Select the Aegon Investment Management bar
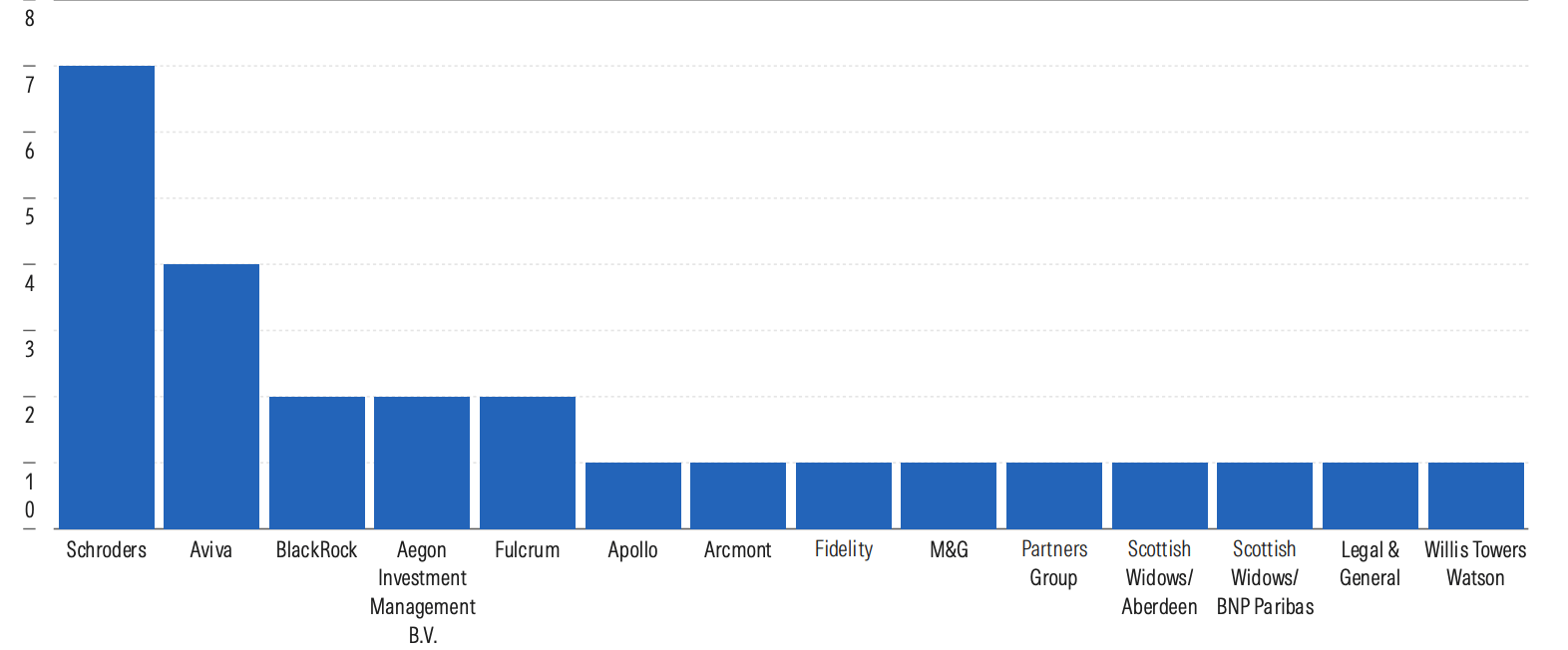This screenshot has height=650, width=1568. point(422,463)
